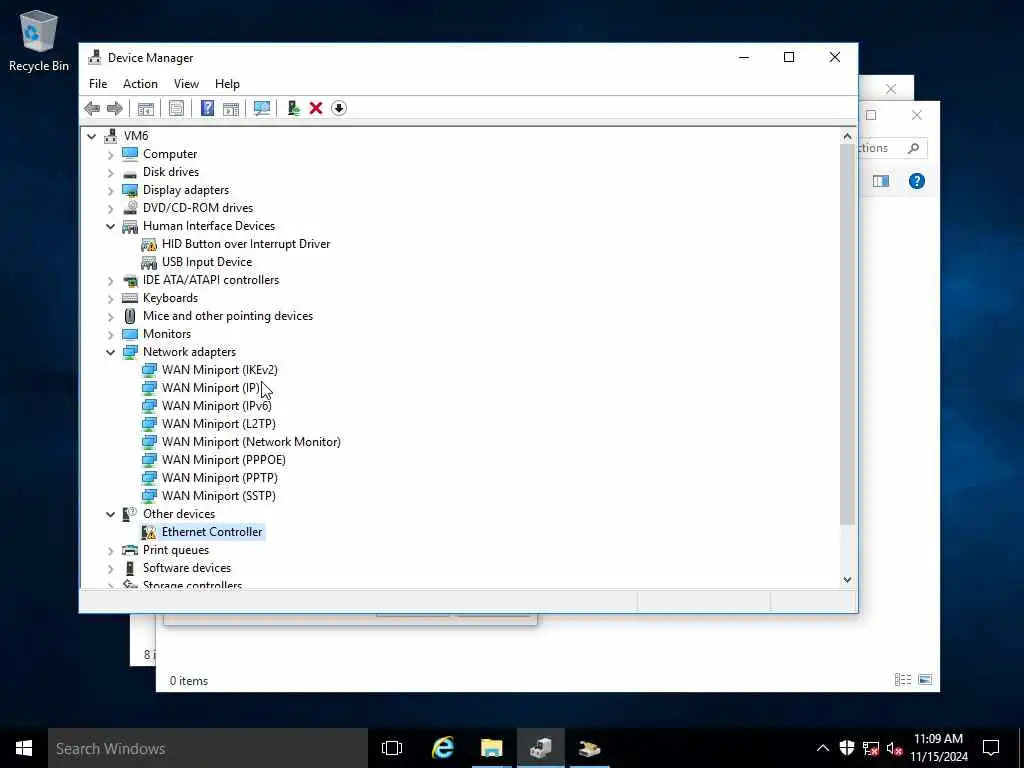Select WAN Miniport (L2TP)
1024x768 pixels.
coord(218,424)
